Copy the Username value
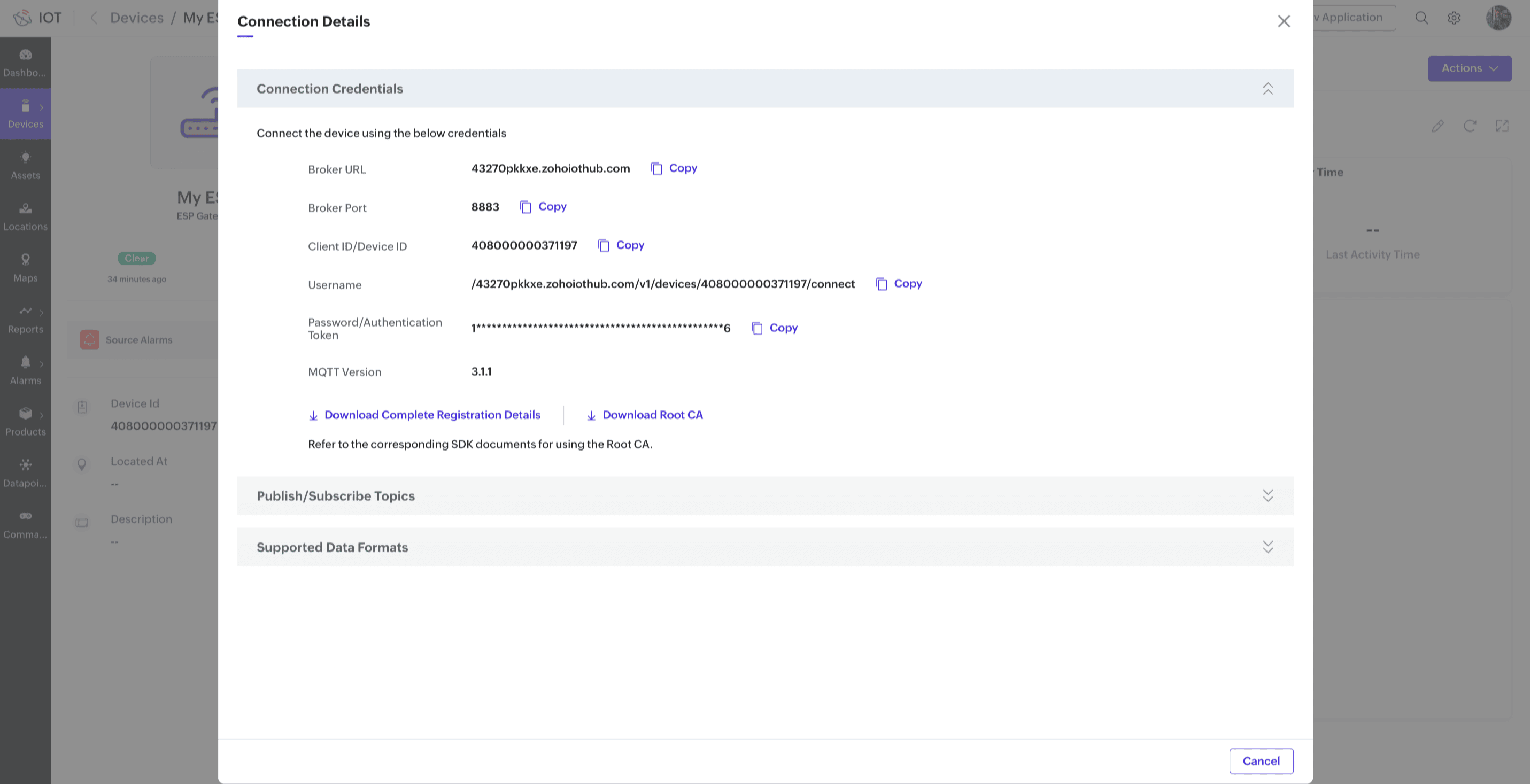Viewport: 1530px width, 784px height. pyautogui.click(x=899, y=284)
